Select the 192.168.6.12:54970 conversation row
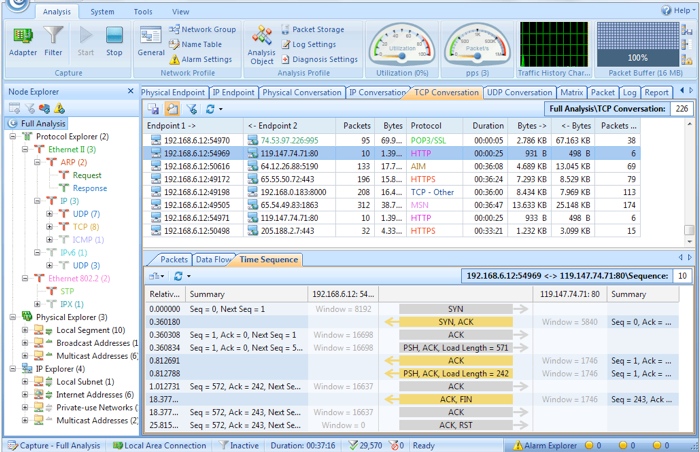 pyautogui.click(x=392, y=140)
